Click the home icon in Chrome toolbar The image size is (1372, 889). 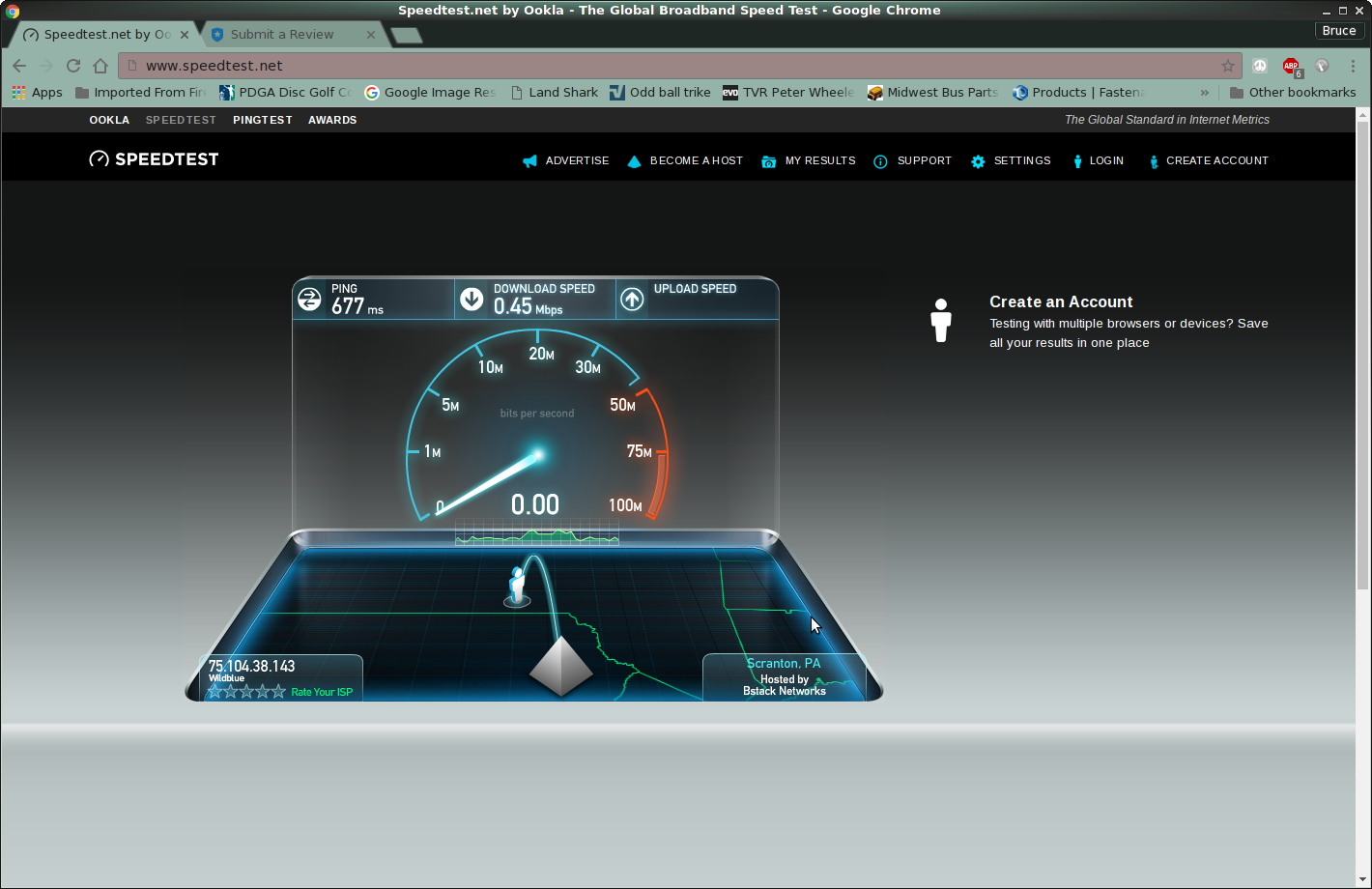coord(100,66)
